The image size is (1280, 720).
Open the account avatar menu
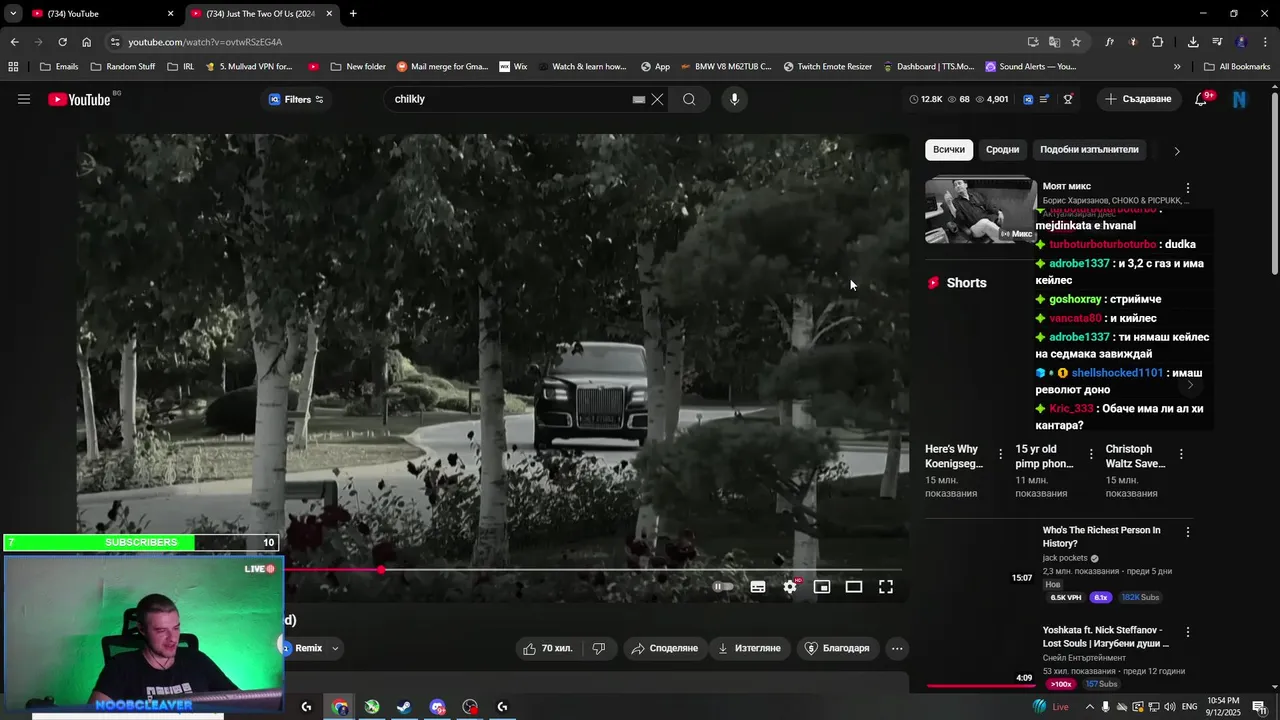pos(1240,99)
